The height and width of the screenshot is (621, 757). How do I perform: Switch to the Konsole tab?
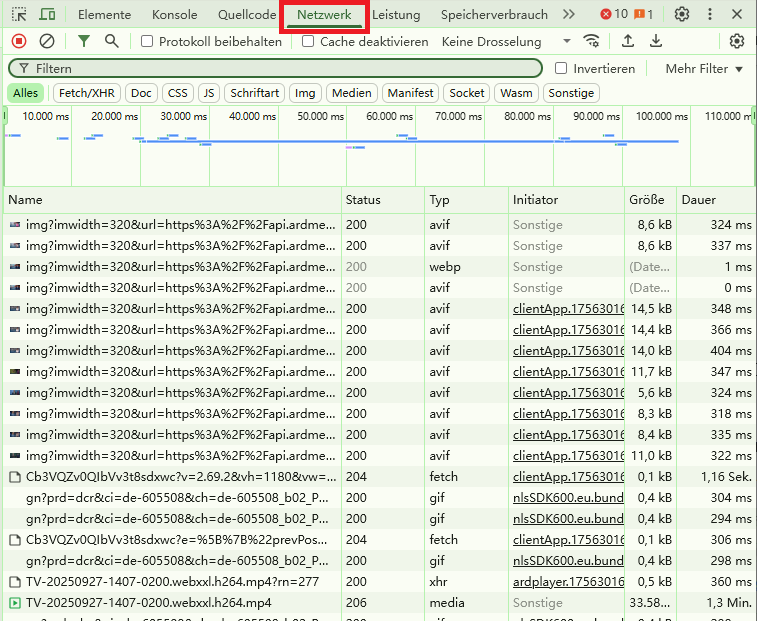click(x=174, y=15)
